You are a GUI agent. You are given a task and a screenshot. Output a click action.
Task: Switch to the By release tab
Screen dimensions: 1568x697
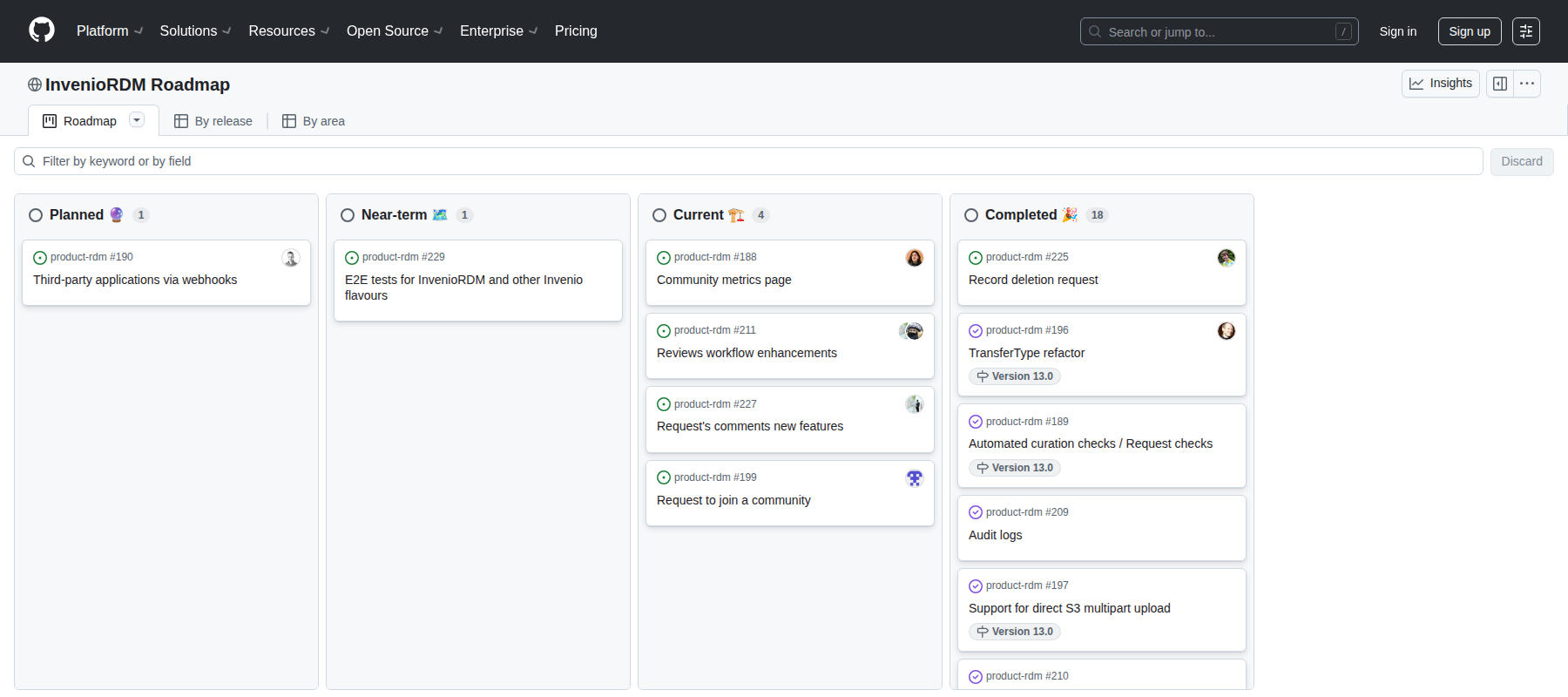(x=213, y=121)
